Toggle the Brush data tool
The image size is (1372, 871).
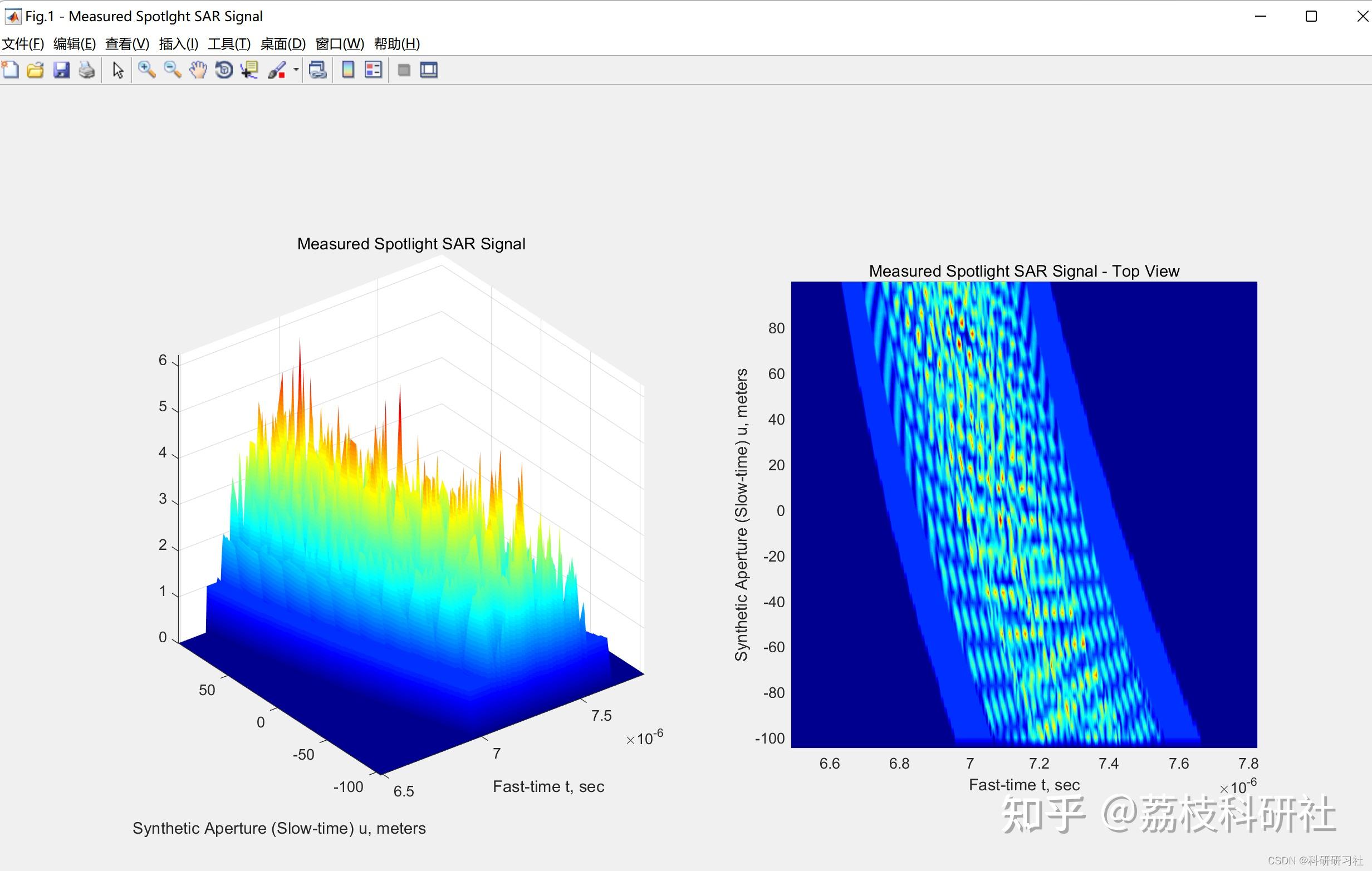276,70
